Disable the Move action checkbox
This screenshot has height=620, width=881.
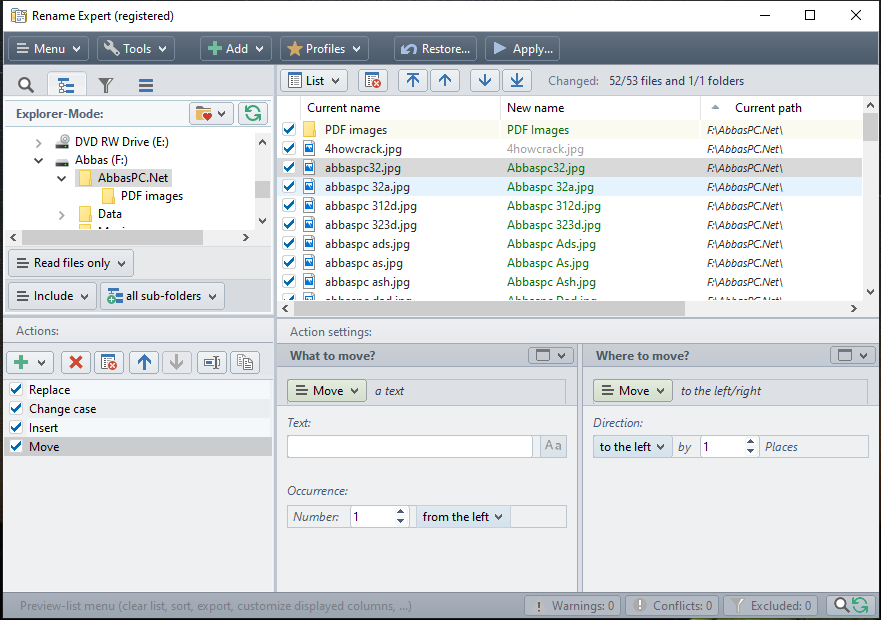coord(16,446)
